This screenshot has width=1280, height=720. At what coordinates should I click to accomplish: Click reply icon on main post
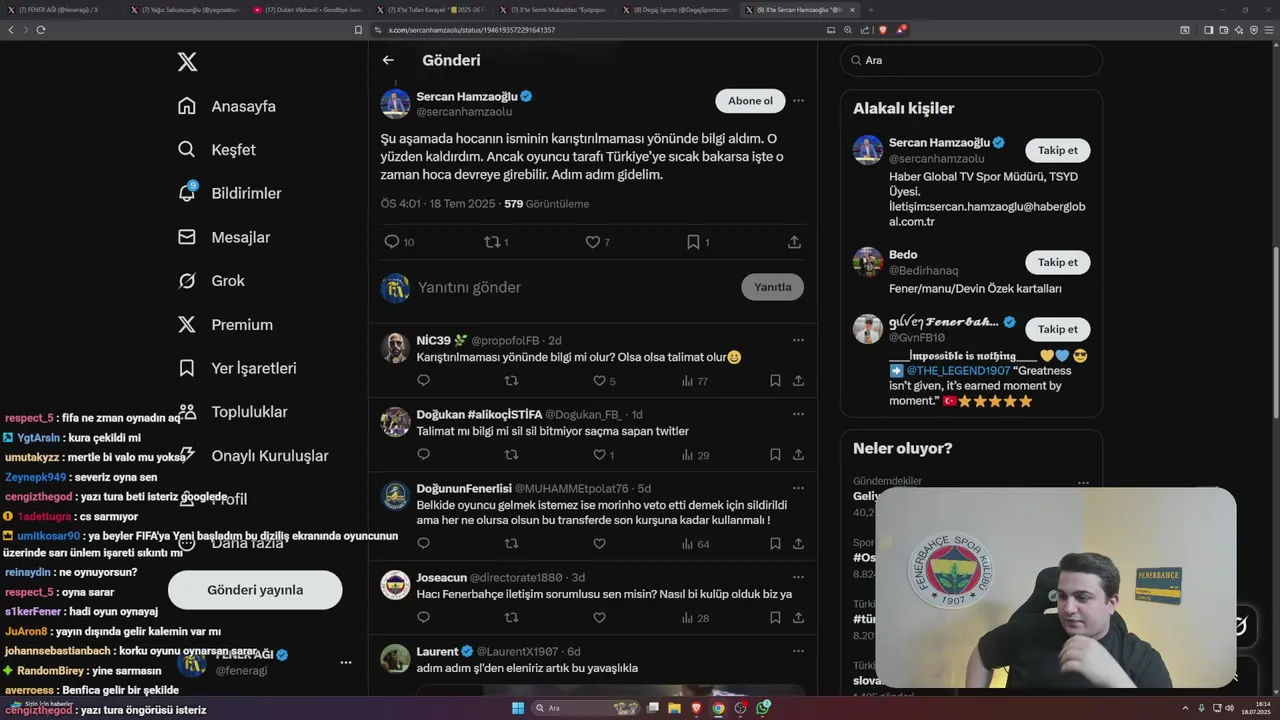(x=392, y=242)
